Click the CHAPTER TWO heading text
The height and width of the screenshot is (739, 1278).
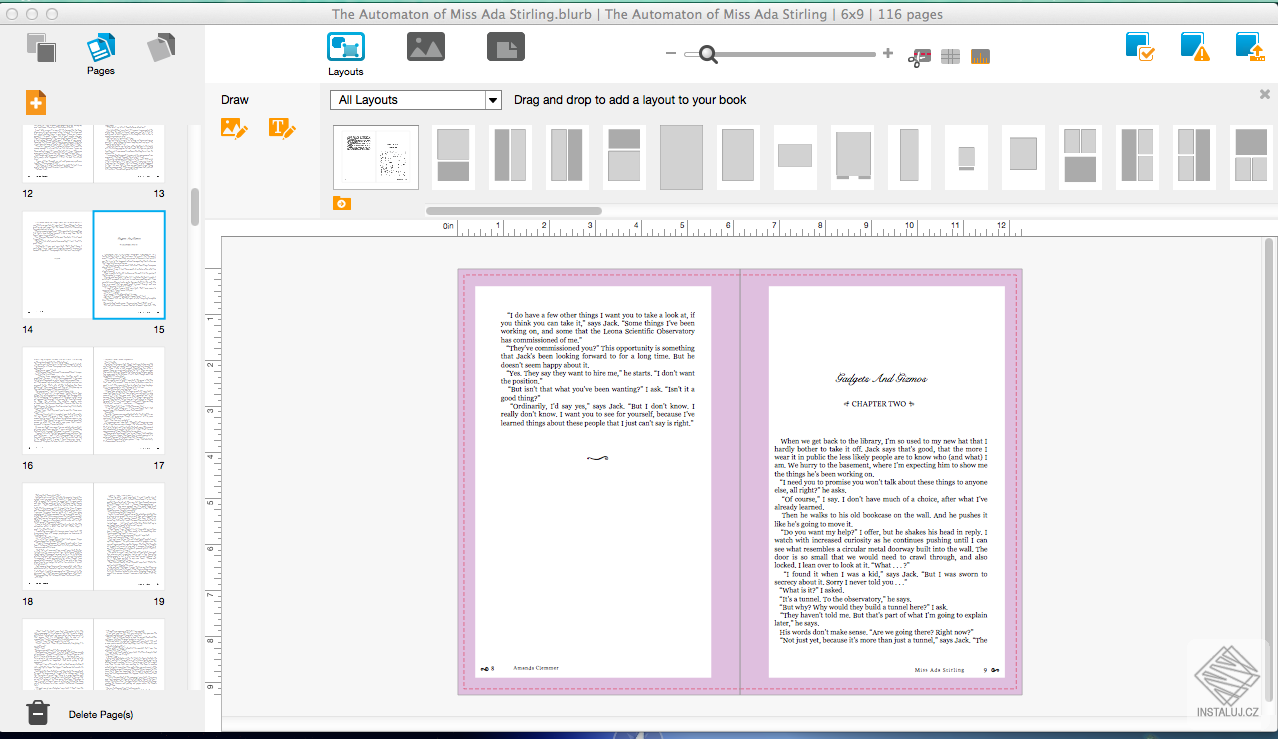click(x=880, y=404)
